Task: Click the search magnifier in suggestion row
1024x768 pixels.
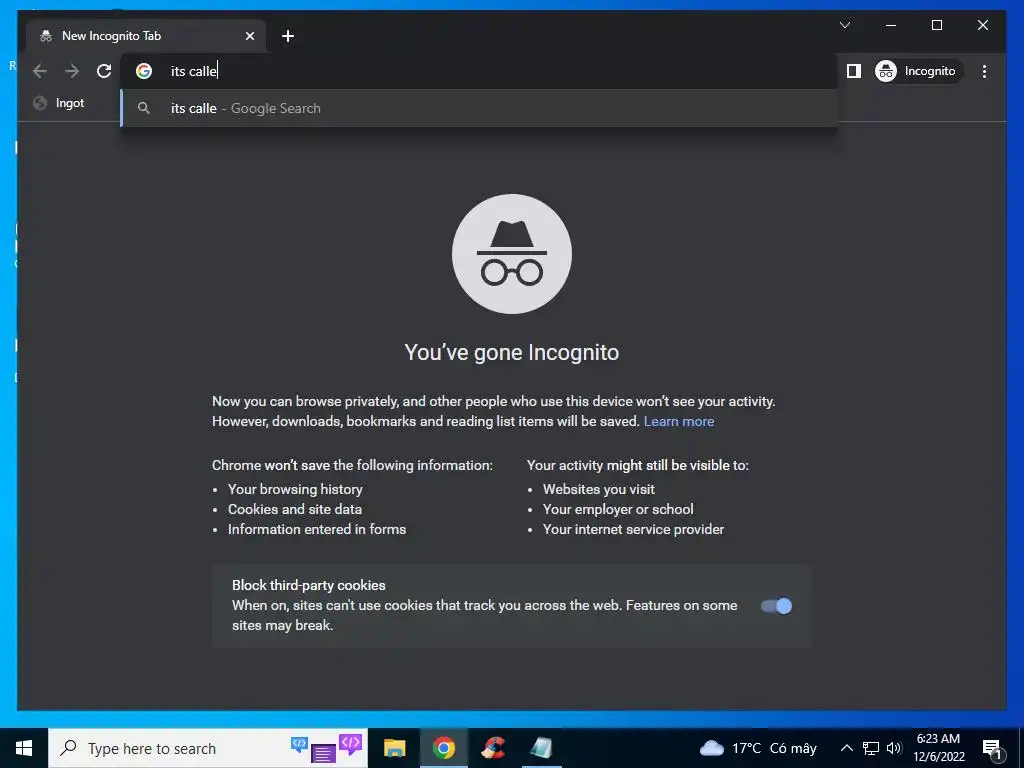Action: coord(144,108)
